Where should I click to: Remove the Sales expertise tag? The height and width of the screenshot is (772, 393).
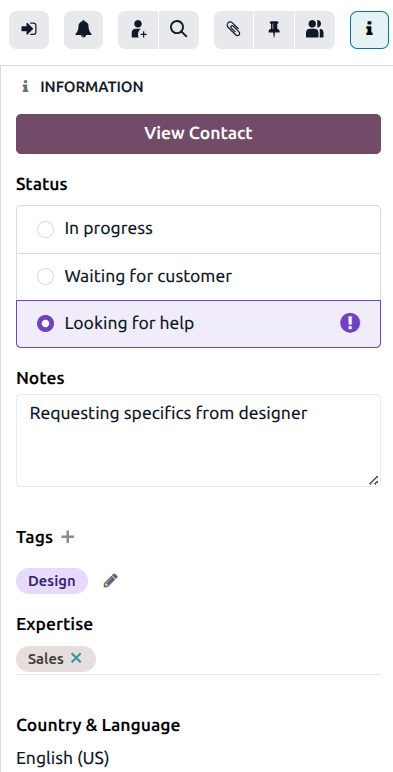click(x=76, y=658)
